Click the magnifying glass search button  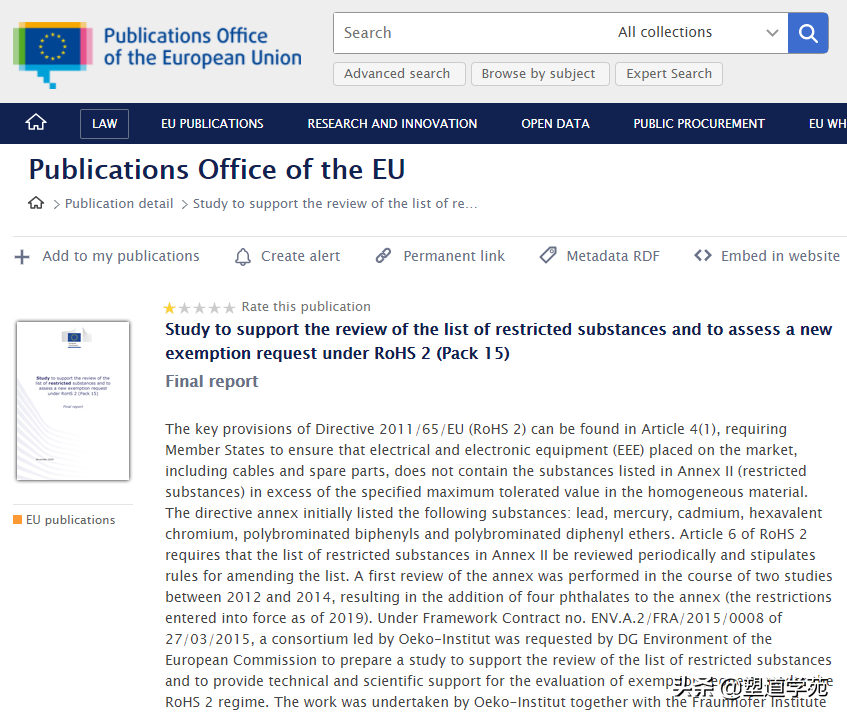click(x=808, y=33)
